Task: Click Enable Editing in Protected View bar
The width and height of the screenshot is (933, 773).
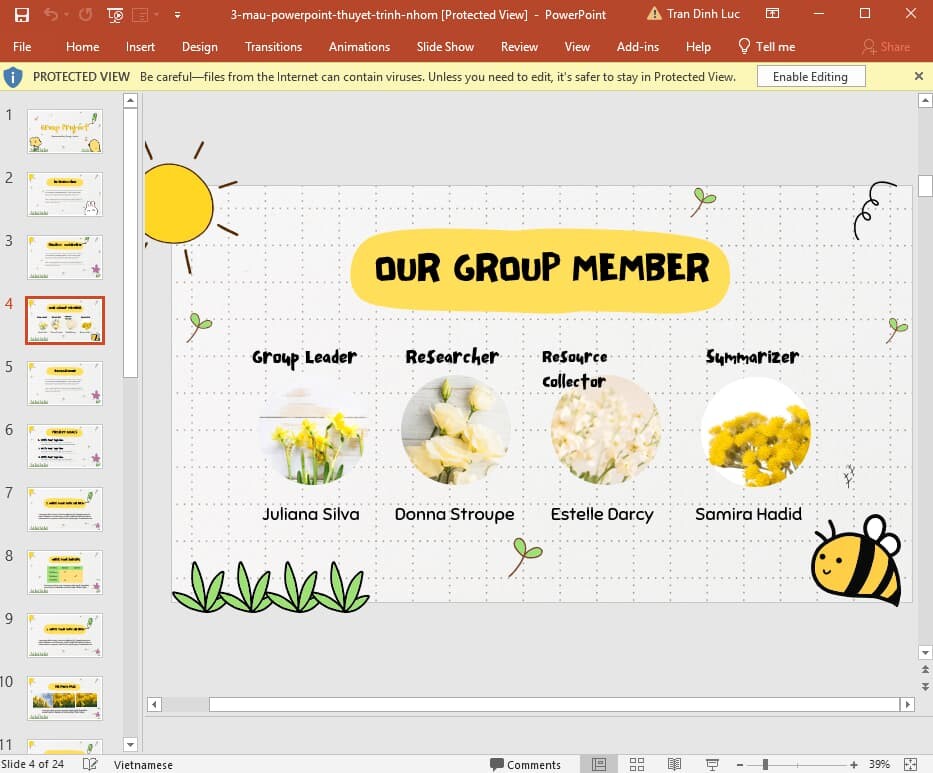Action: tap(811, 76)
